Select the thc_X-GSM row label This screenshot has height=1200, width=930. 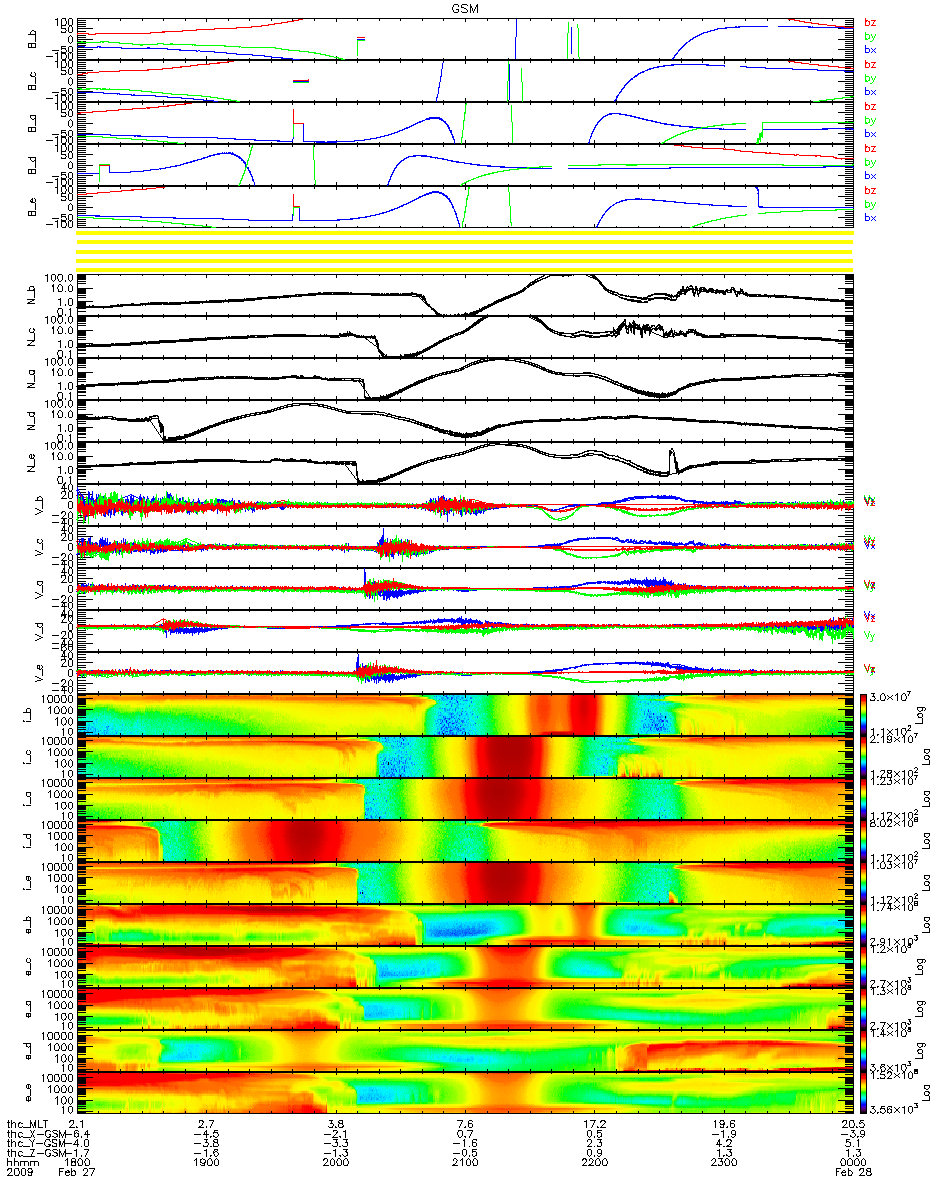click(37, 1134)
